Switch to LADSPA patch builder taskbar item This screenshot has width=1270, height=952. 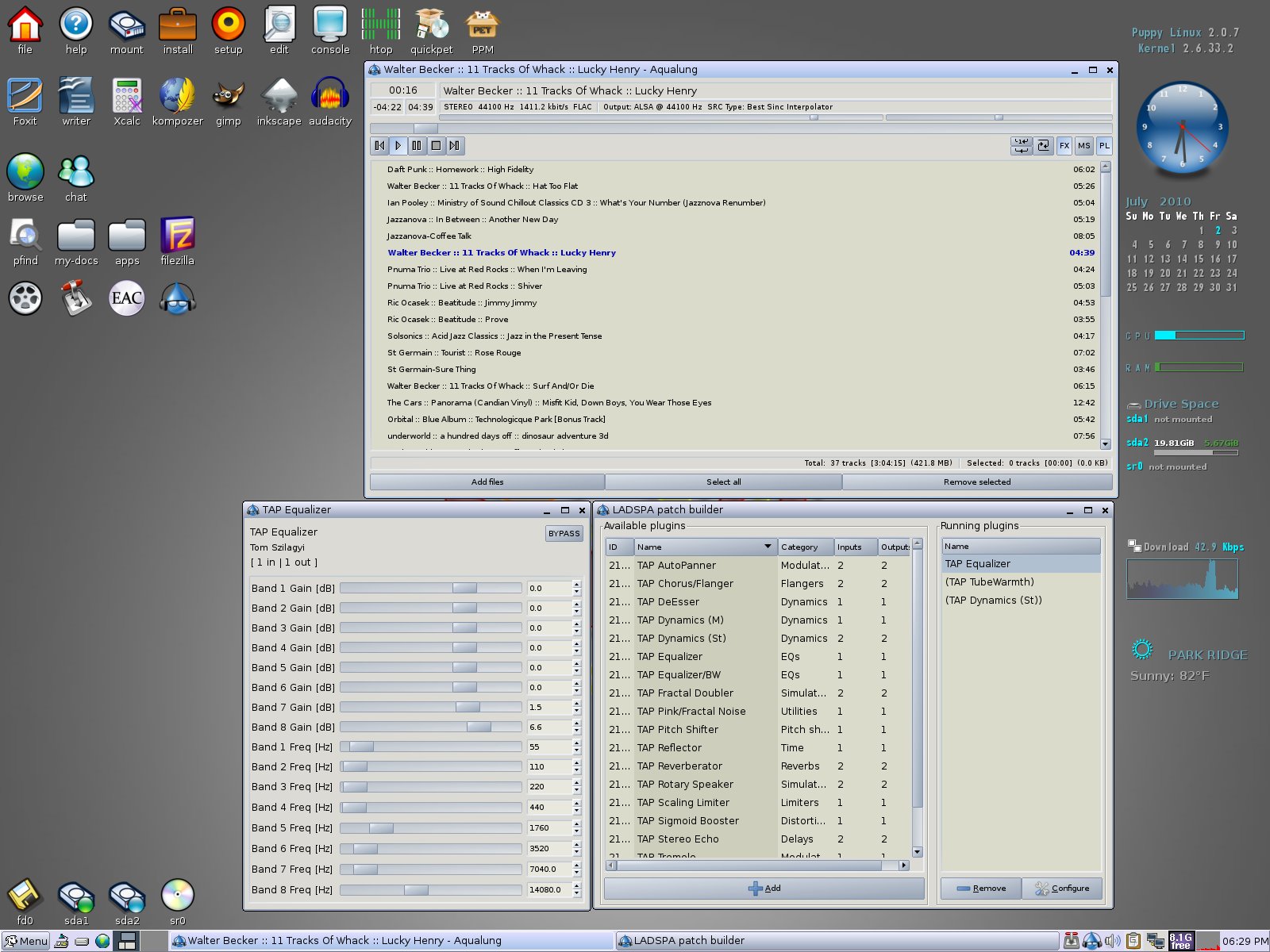click(x=837, y=941)
